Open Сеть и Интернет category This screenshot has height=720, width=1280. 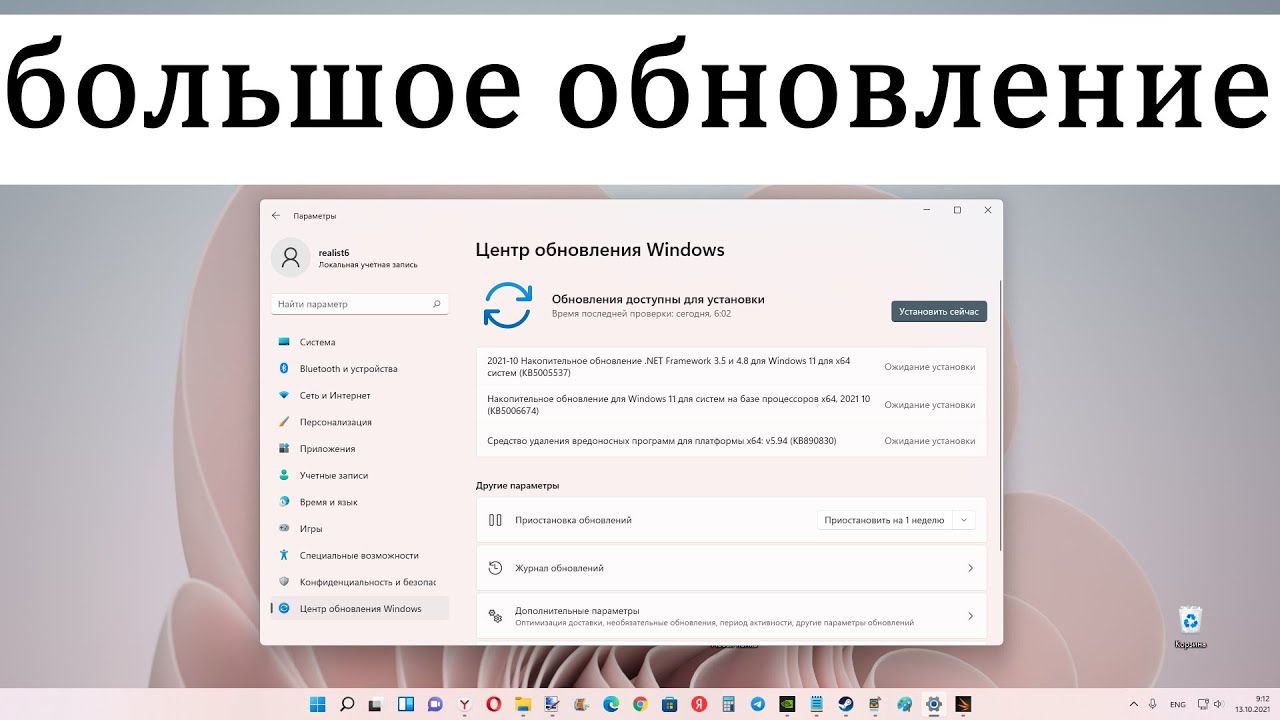point(360,395)
